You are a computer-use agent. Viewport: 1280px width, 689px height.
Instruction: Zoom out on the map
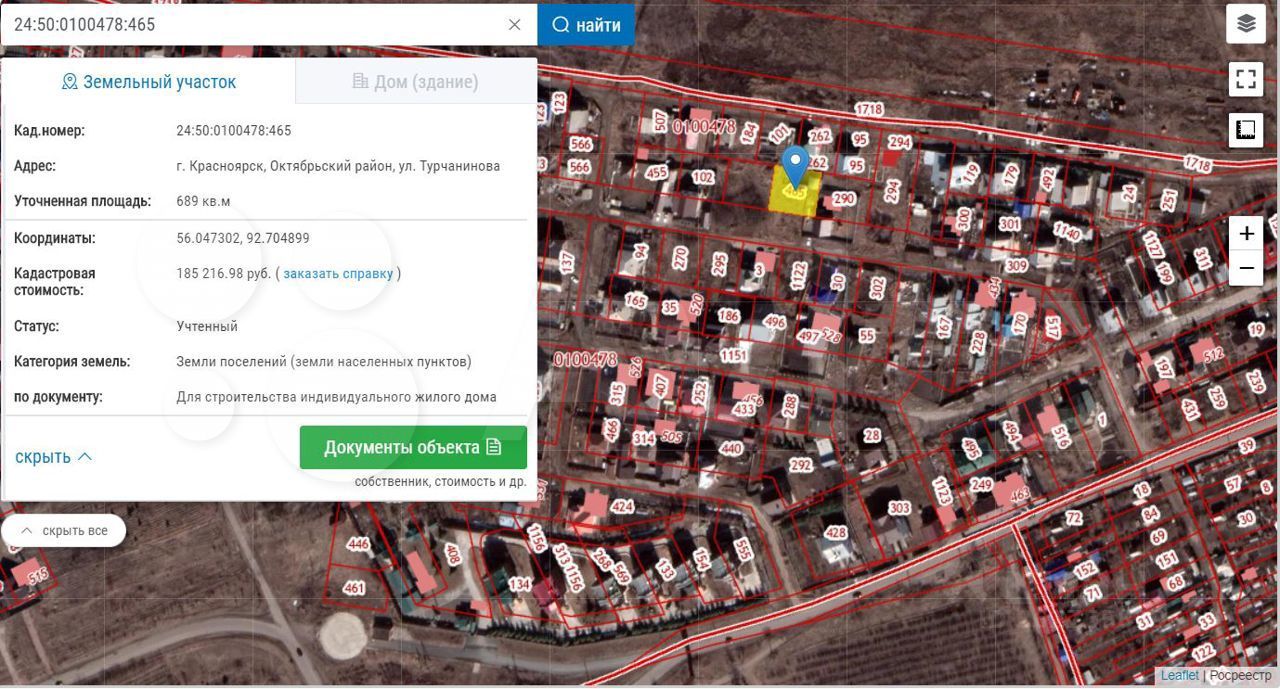[1246, 268]
